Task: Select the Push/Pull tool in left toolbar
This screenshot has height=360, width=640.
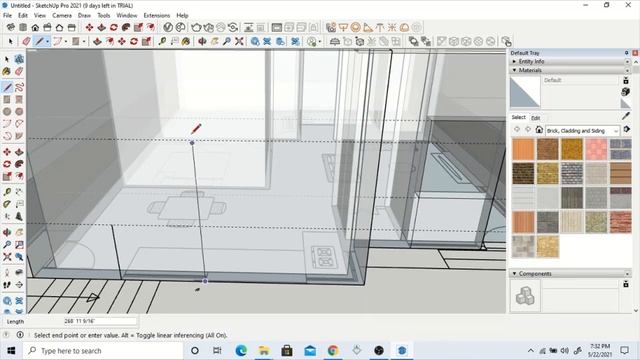Action: point(19,152)
